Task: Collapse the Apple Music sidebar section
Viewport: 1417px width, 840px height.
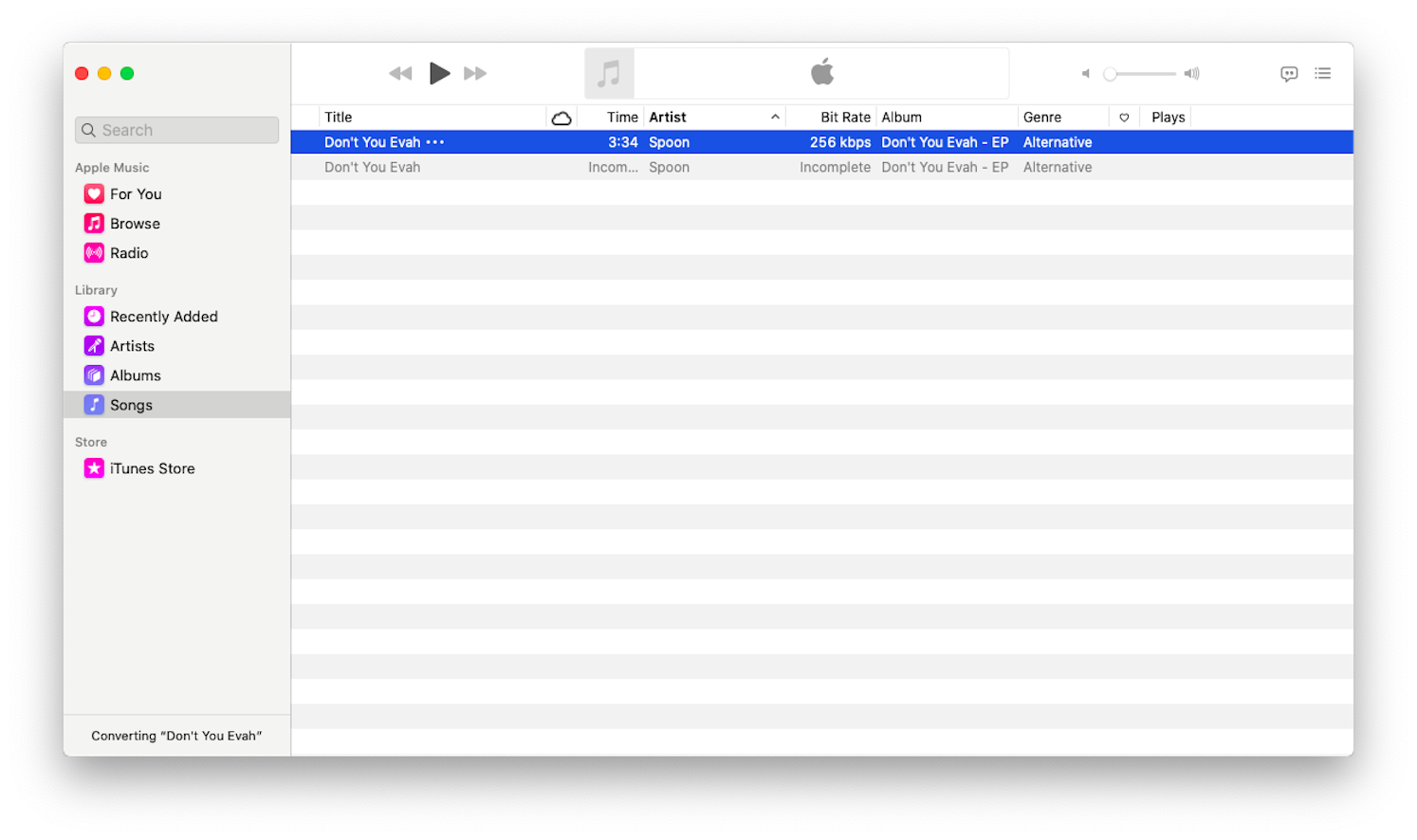Action: 112,167
